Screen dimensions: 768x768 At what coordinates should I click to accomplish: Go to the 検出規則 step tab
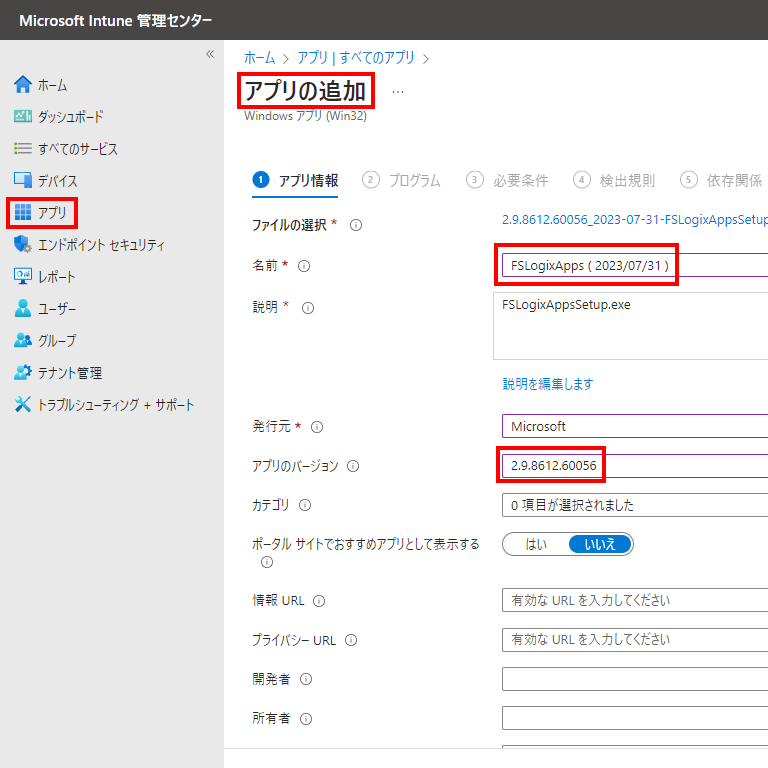tap(614, 180)
